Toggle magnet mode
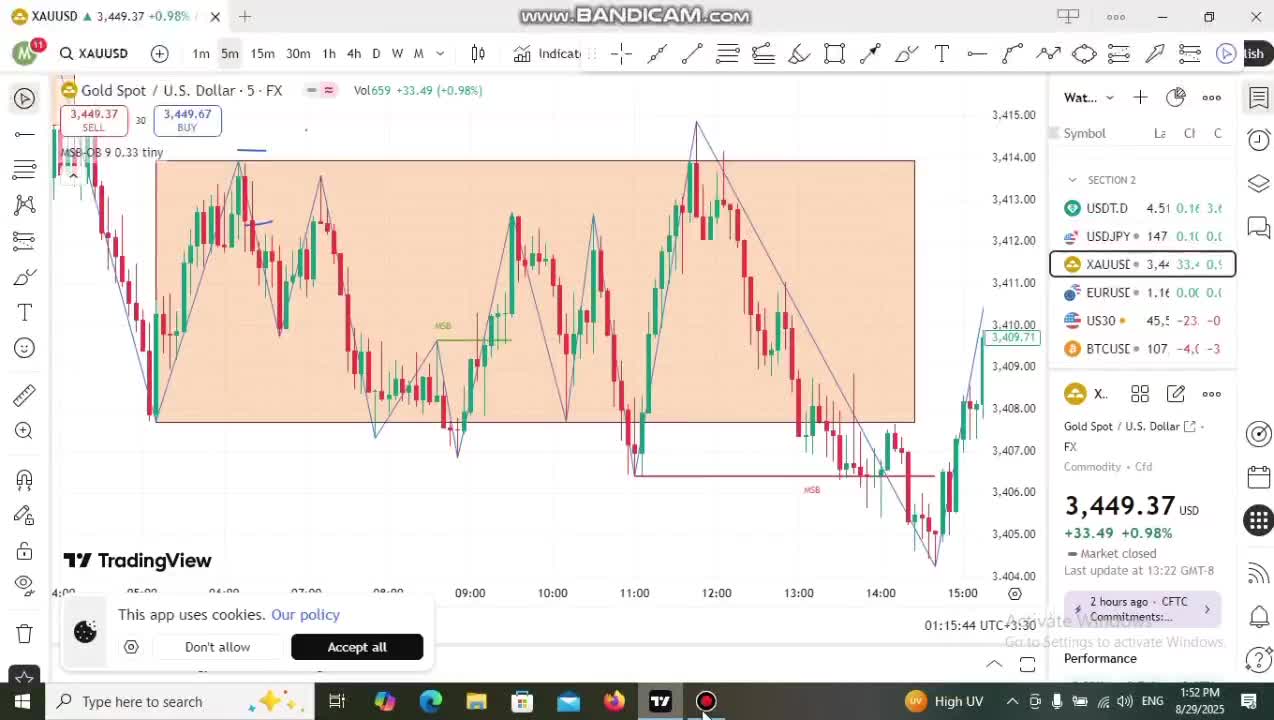1274x720 pixels. pos(25,480)
